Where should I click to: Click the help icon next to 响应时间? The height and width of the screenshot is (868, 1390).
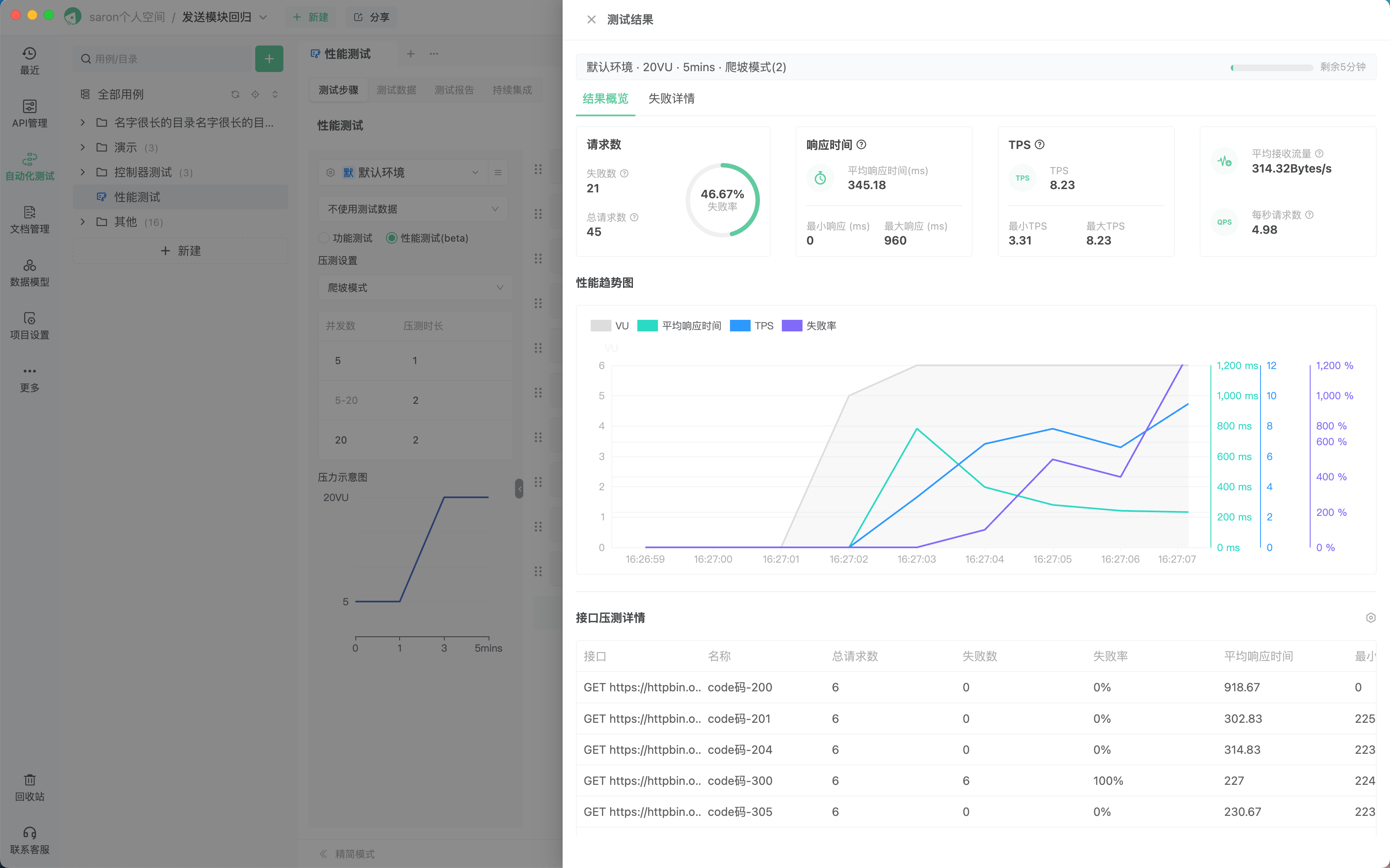861,145
